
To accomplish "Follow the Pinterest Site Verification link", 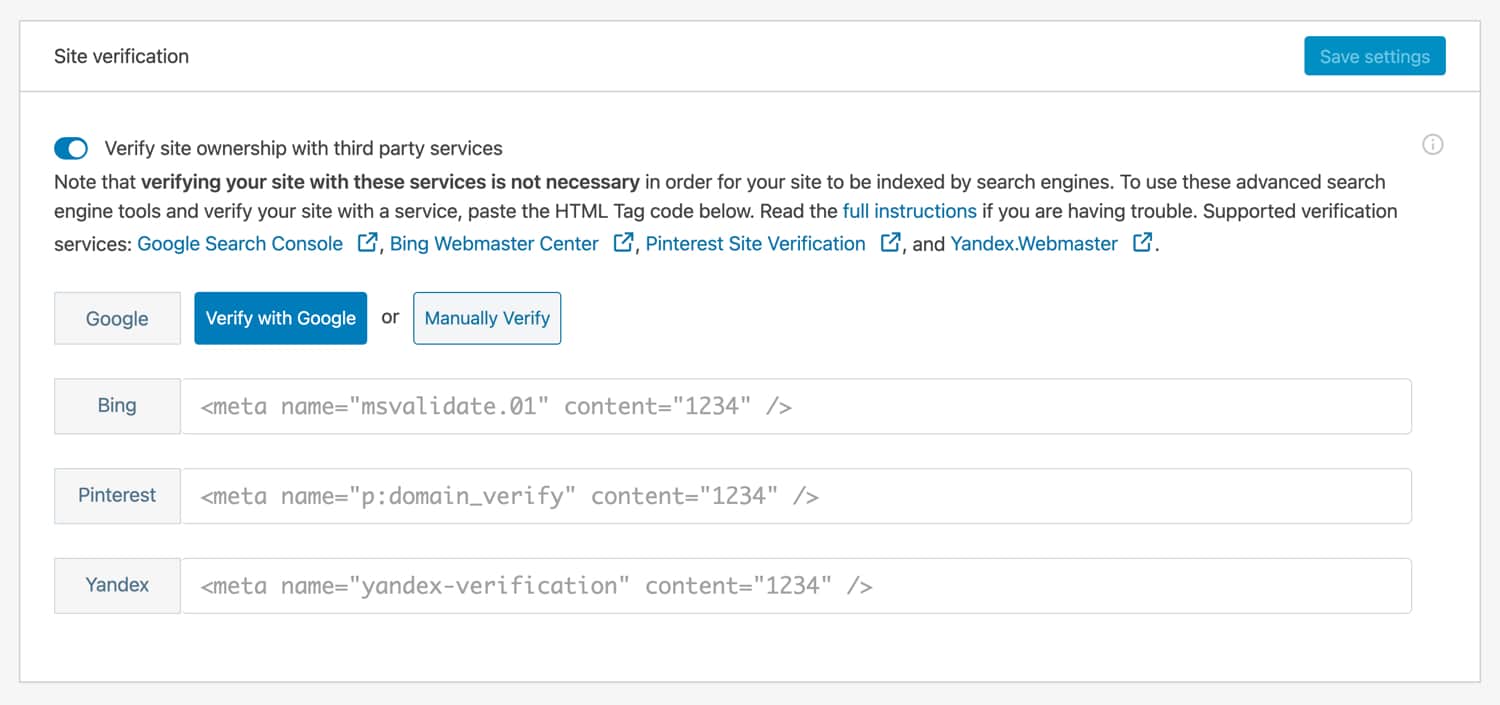I will [x=755, y=244].
